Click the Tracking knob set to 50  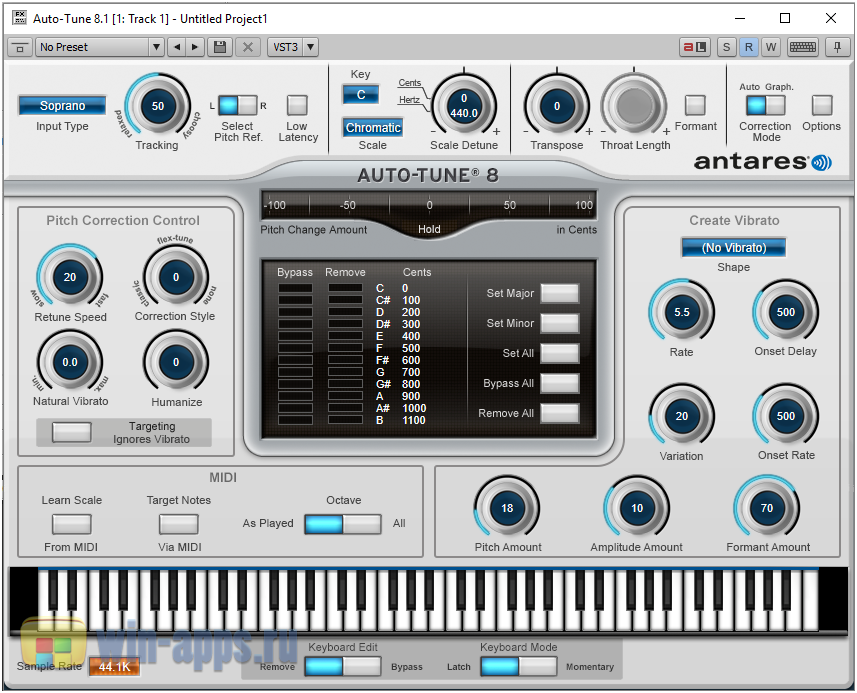point(158,106)
